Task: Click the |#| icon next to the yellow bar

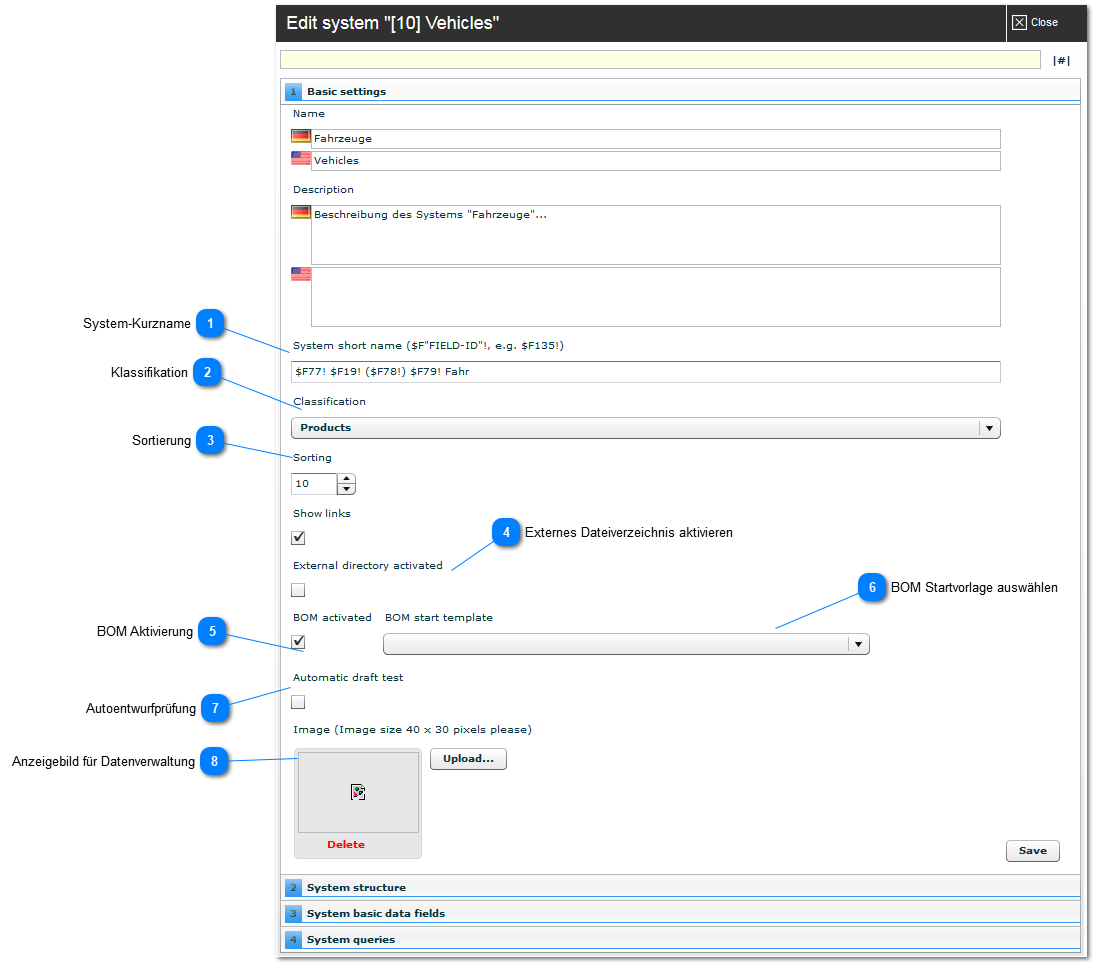Action: [1061, 61]
